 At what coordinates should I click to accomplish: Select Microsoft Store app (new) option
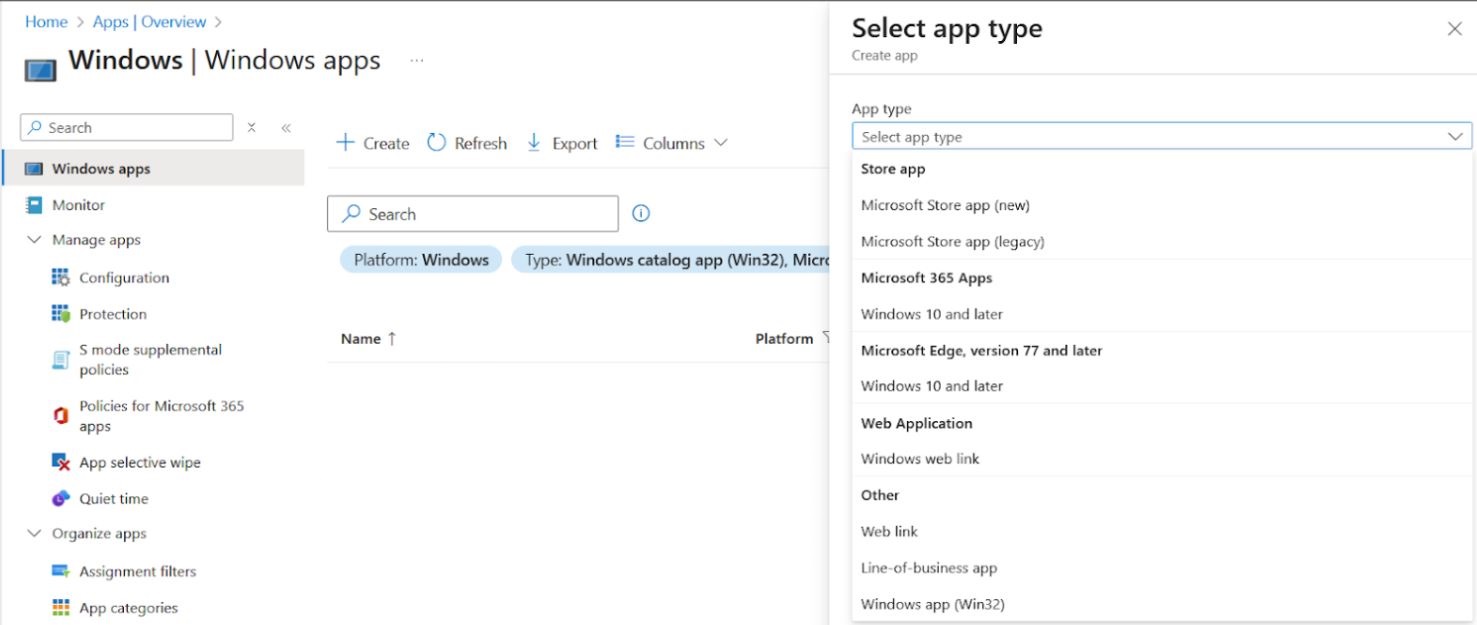(945, 205)
